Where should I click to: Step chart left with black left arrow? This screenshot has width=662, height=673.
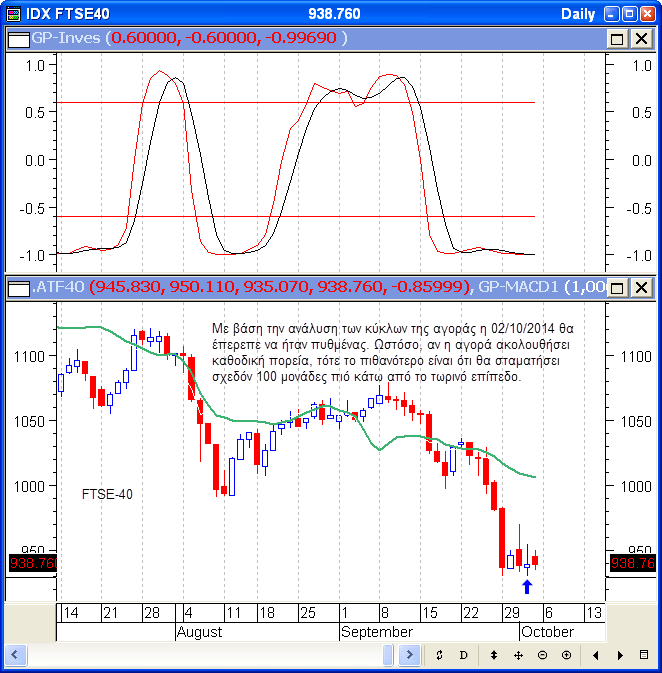[x=597, y=655]
